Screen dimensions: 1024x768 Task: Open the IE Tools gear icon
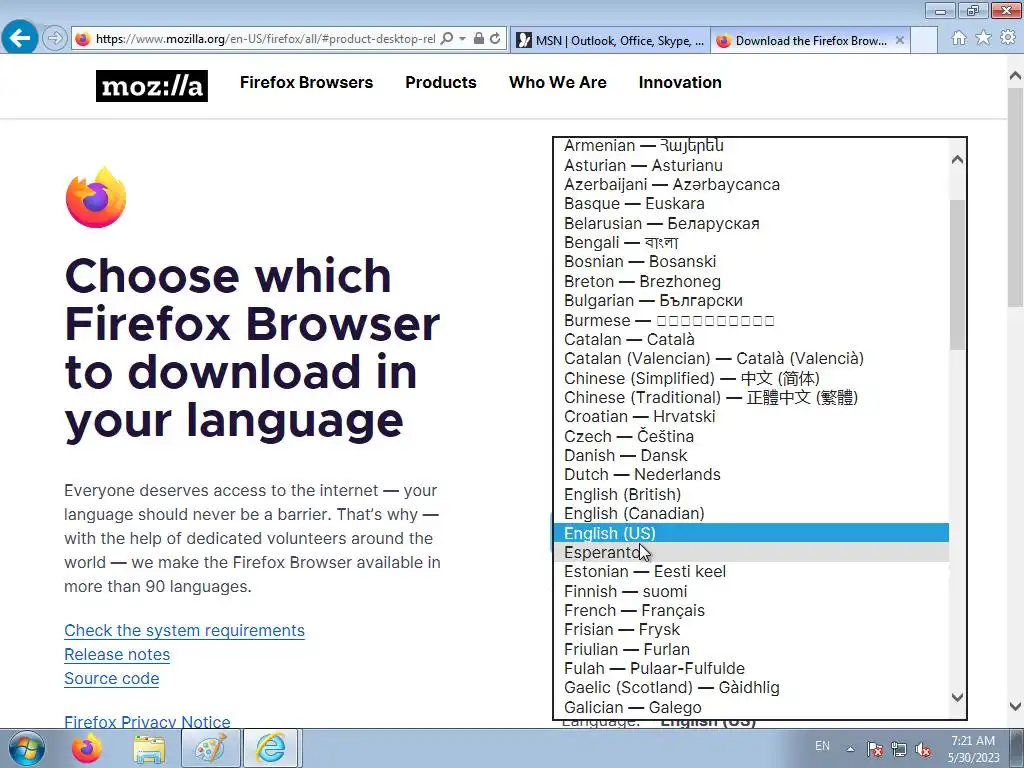pyautogui.click(x=1008, y=38)
